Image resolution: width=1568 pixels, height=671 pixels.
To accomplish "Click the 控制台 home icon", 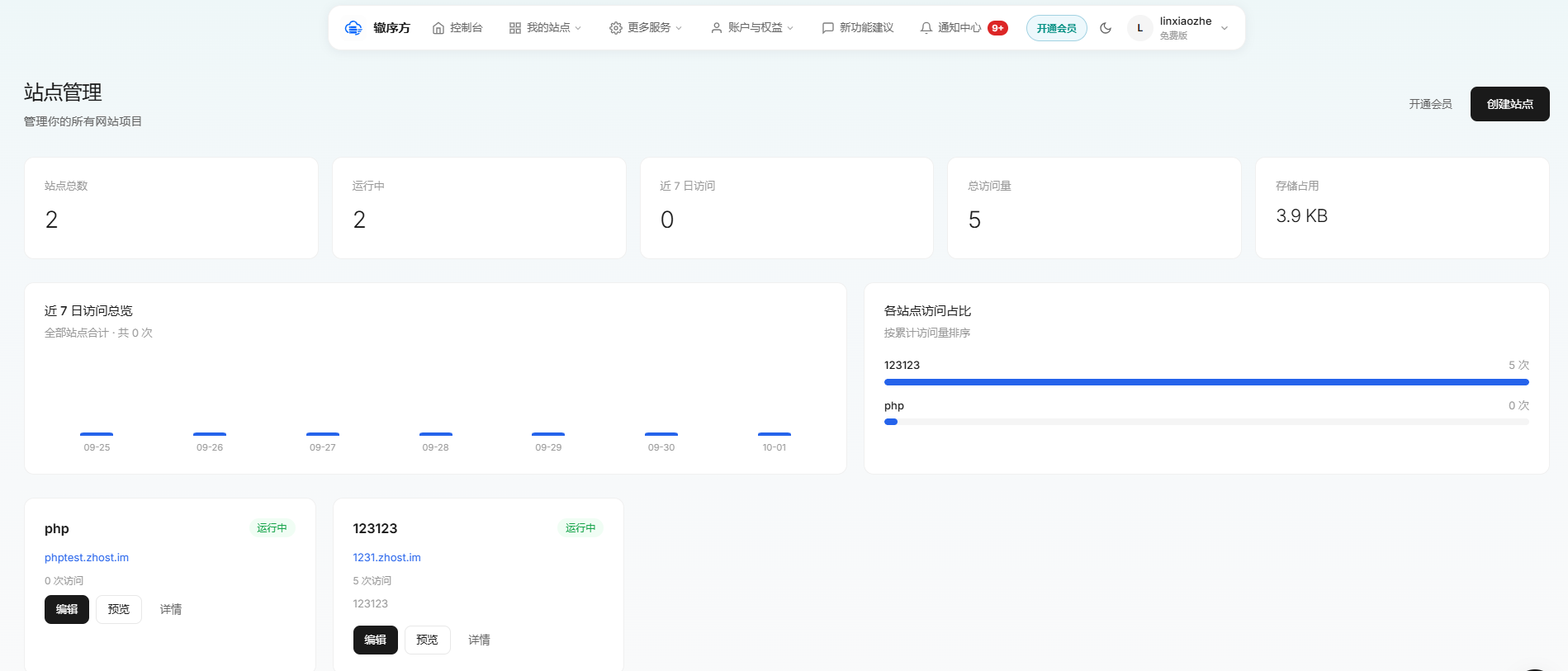I will pyautogui.click(x=438, y=28).
